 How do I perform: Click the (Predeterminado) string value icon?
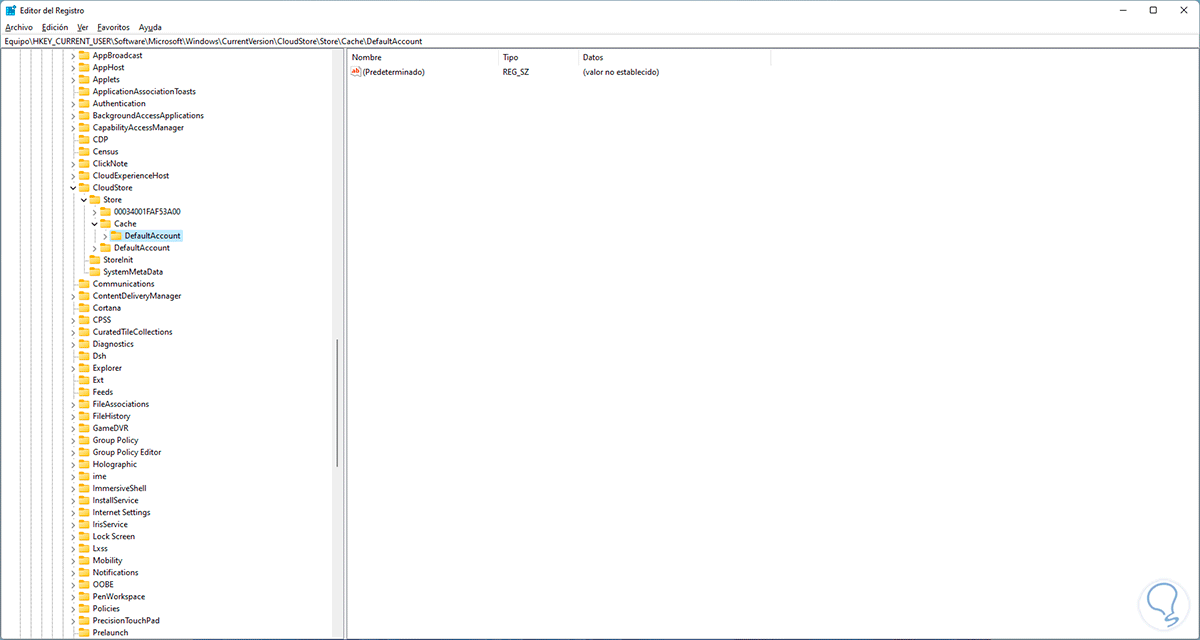[356, 72]
